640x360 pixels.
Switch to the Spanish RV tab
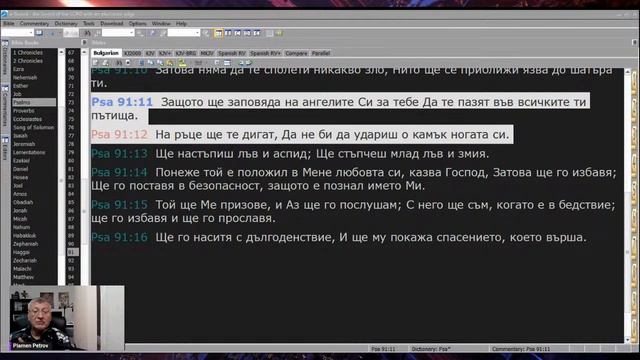tap(231, 53)
